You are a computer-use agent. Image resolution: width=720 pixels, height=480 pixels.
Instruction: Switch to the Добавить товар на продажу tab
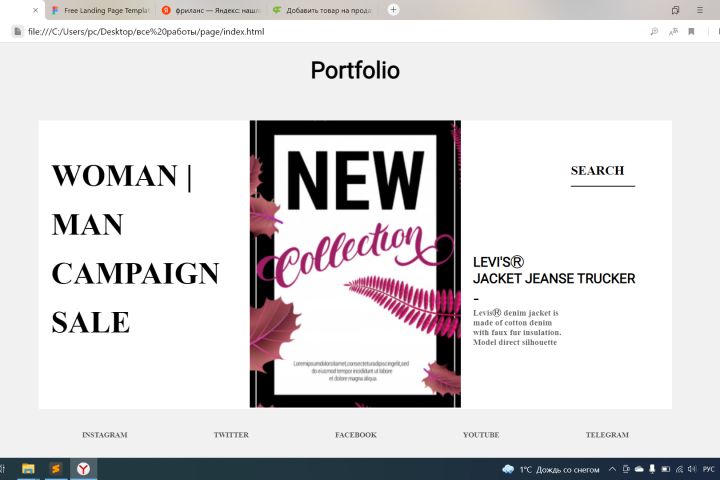coord(322,10)
